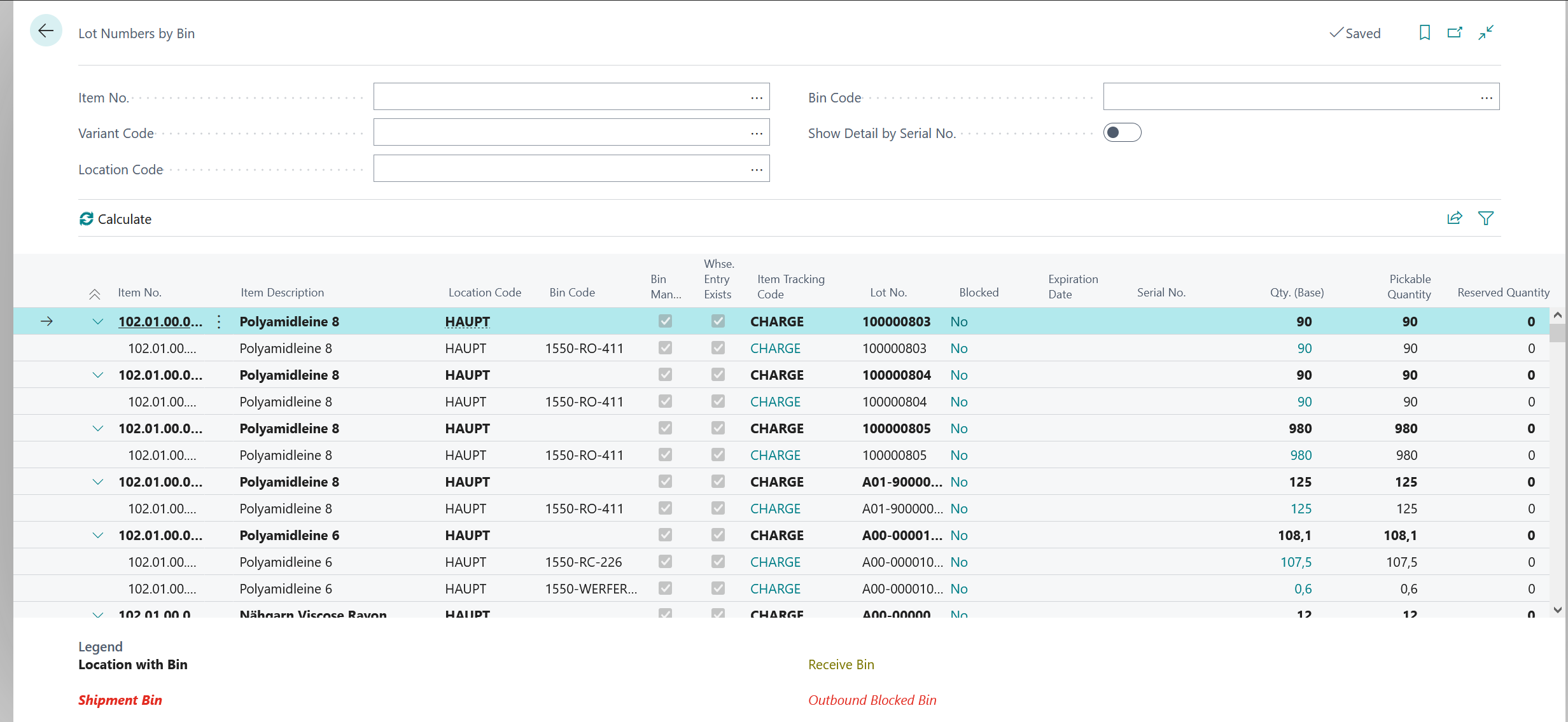Click Whse. Entry Exists checkbox in first row

click(x=718, y=321)
